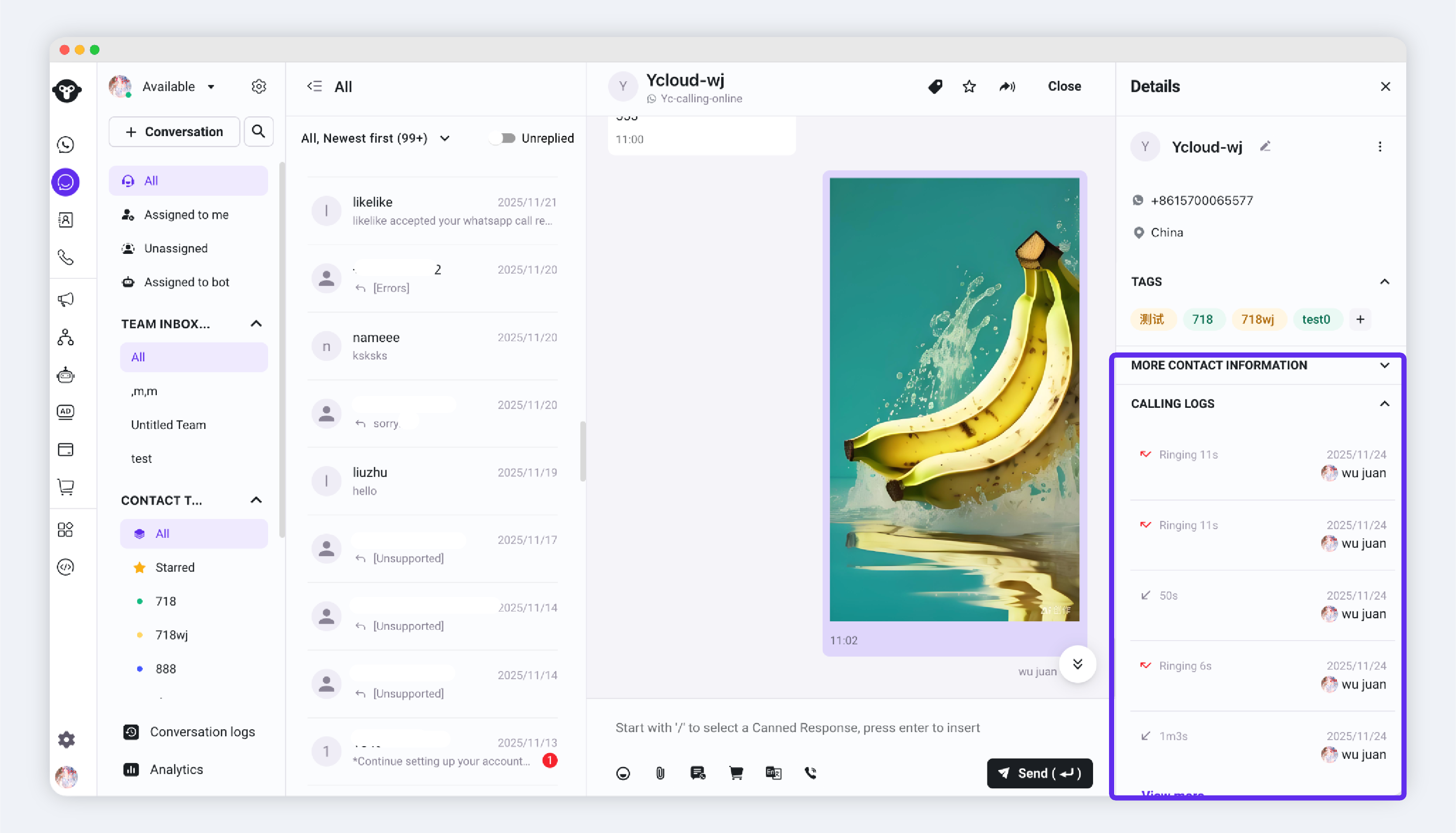Image resolution: width=1456 pixels, height=833 pixels.
Task: Click the pencil icon to edit contact name
Action: (x=1265, y=147)
